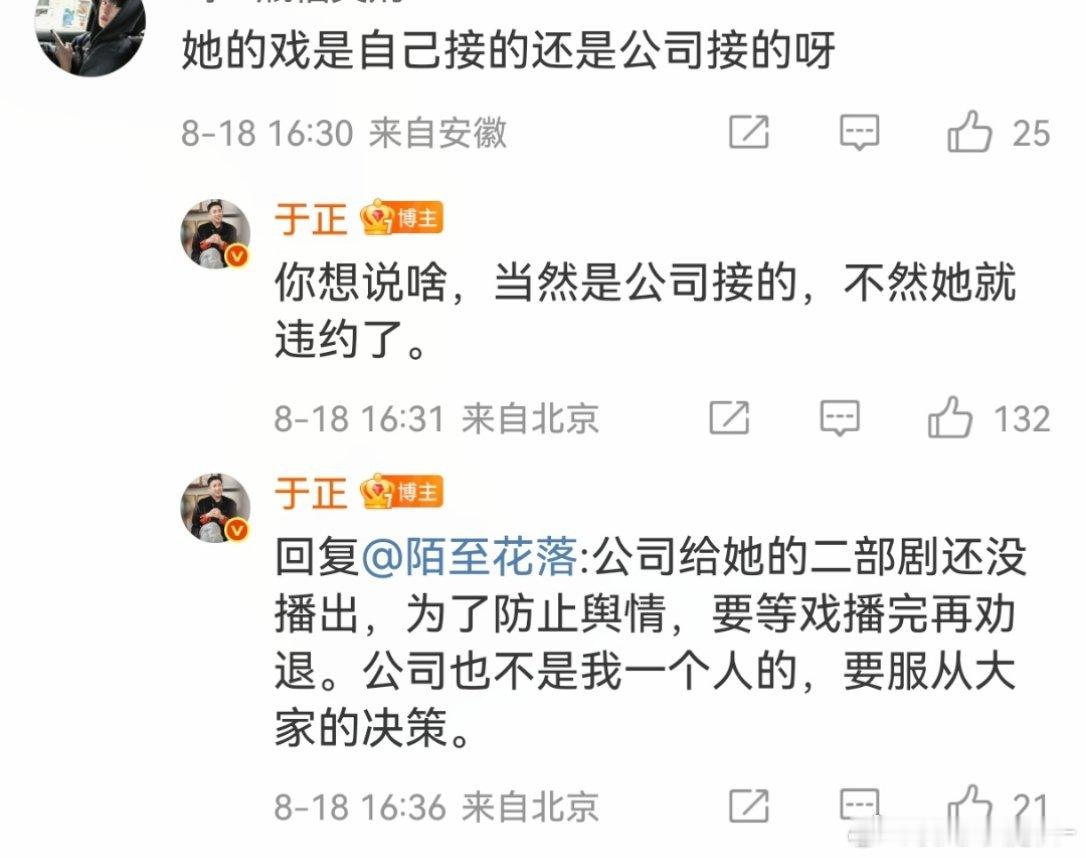Viewport: 1086px width, 858px height.
Task: Tap the 8-18 16:31 来自北京 timestamp
Action: click(x=436, y=418)
